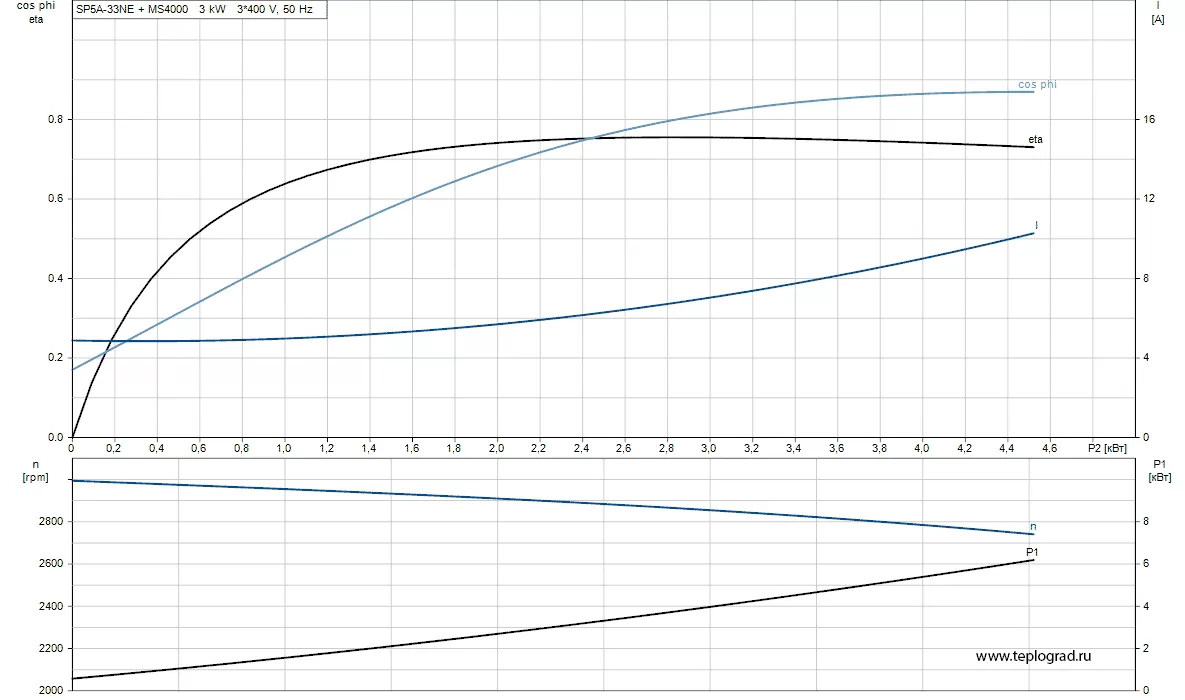Click the 'cos phi eta' axis title at top left
The width and height of the screenshot is (1185, 700).
pos(36,12)
